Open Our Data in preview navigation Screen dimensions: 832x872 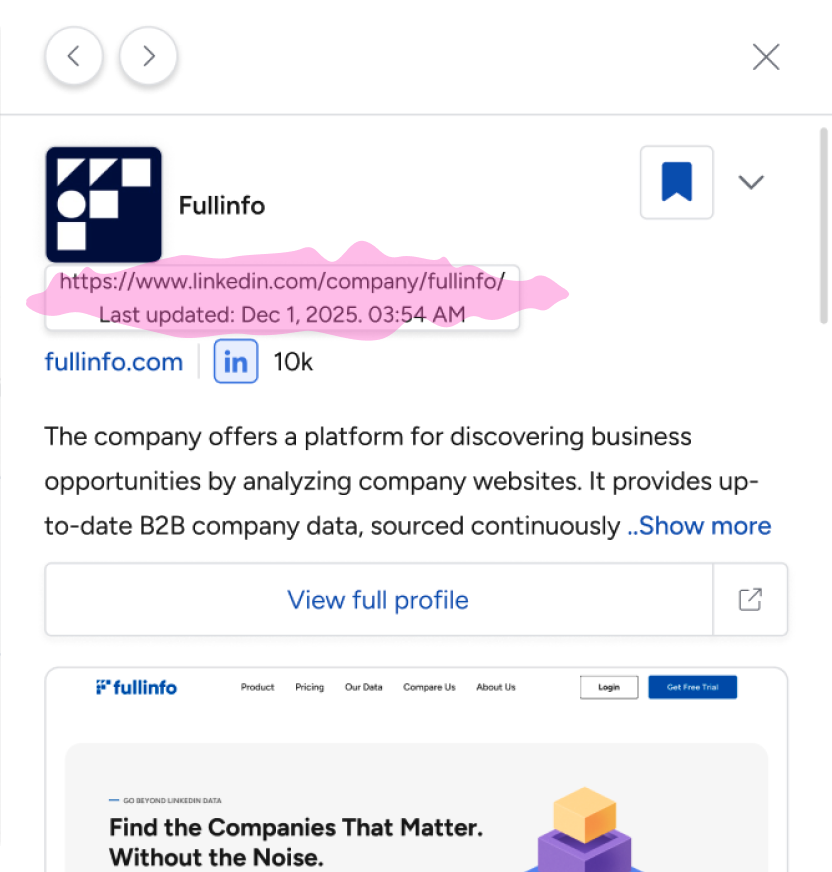[x=363, y=687]
